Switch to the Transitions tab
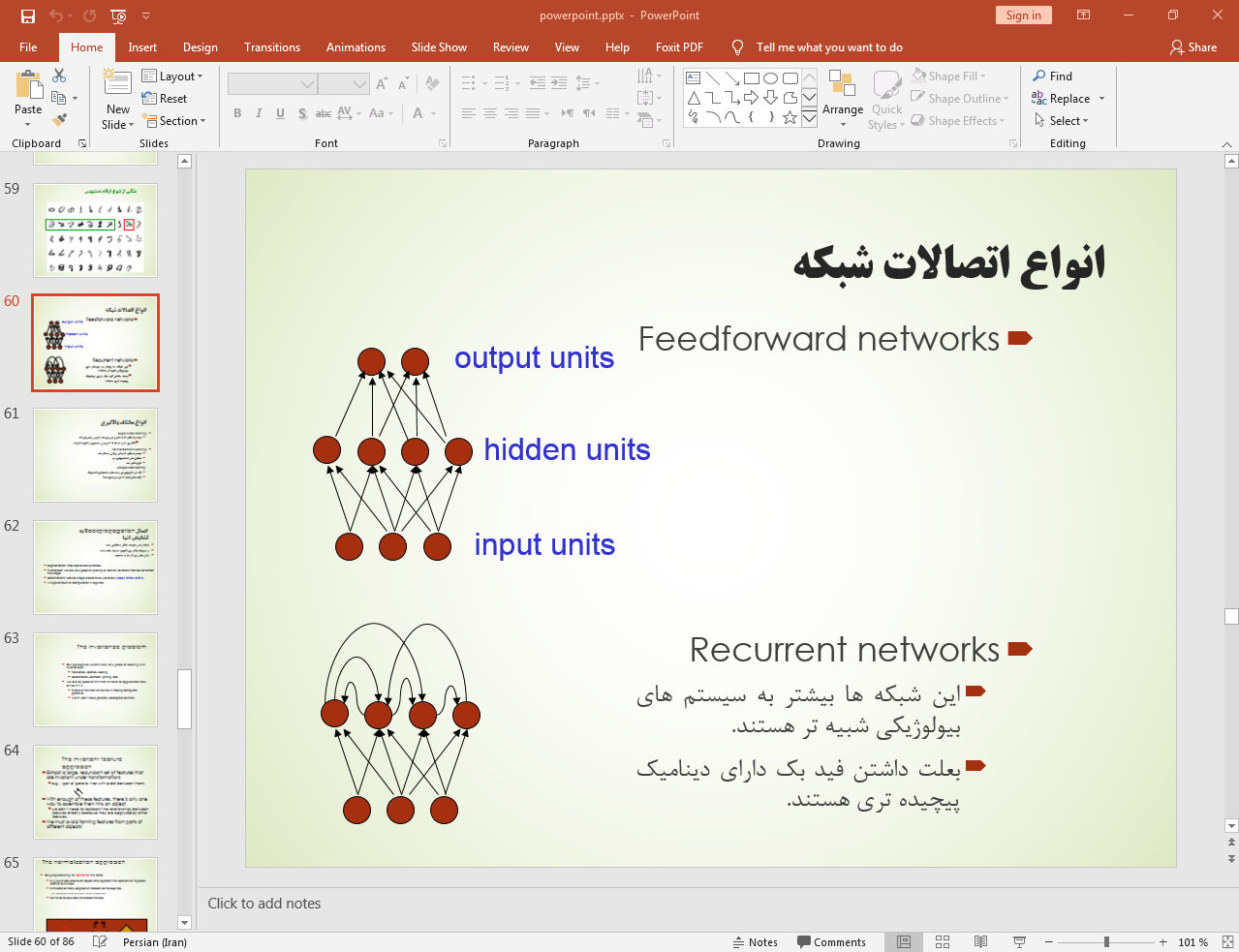This screenshot has width=1239, height=952. [x=272, y=46]
